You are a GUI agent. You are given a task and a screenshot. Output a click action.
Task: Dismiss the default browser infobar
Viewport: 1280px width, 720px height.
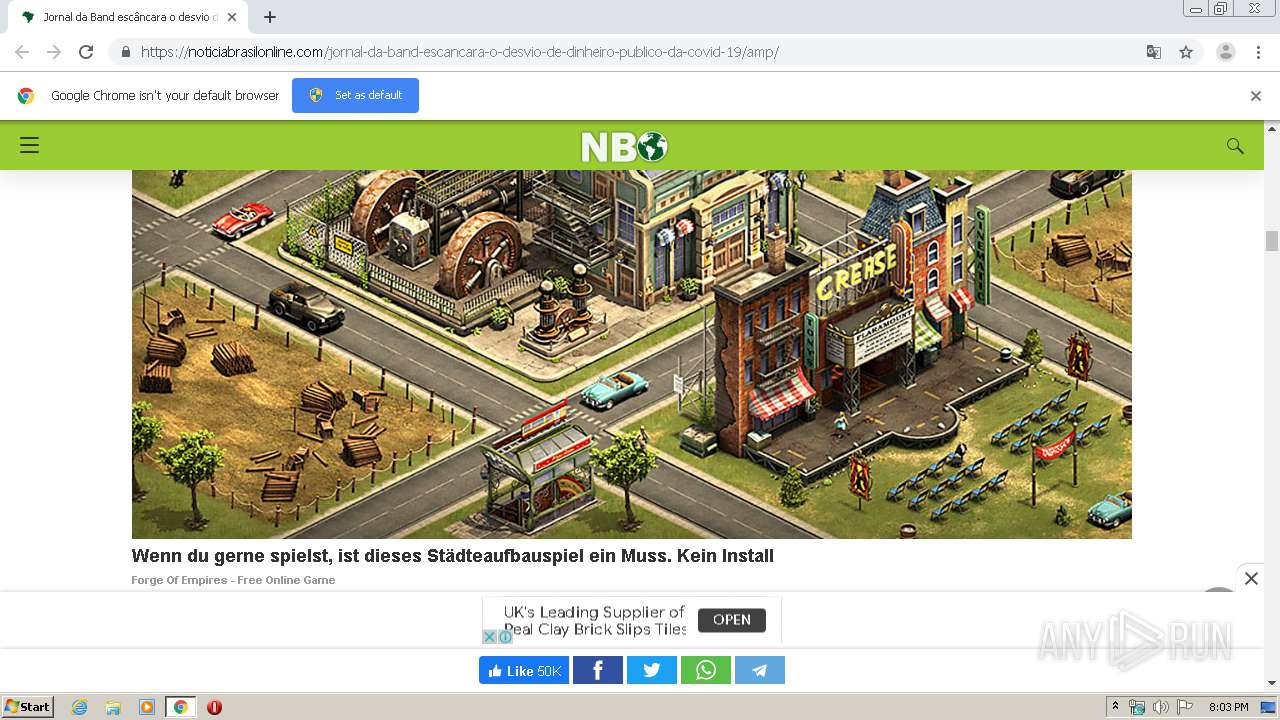pyautogui.click(x=1256, y=96)
